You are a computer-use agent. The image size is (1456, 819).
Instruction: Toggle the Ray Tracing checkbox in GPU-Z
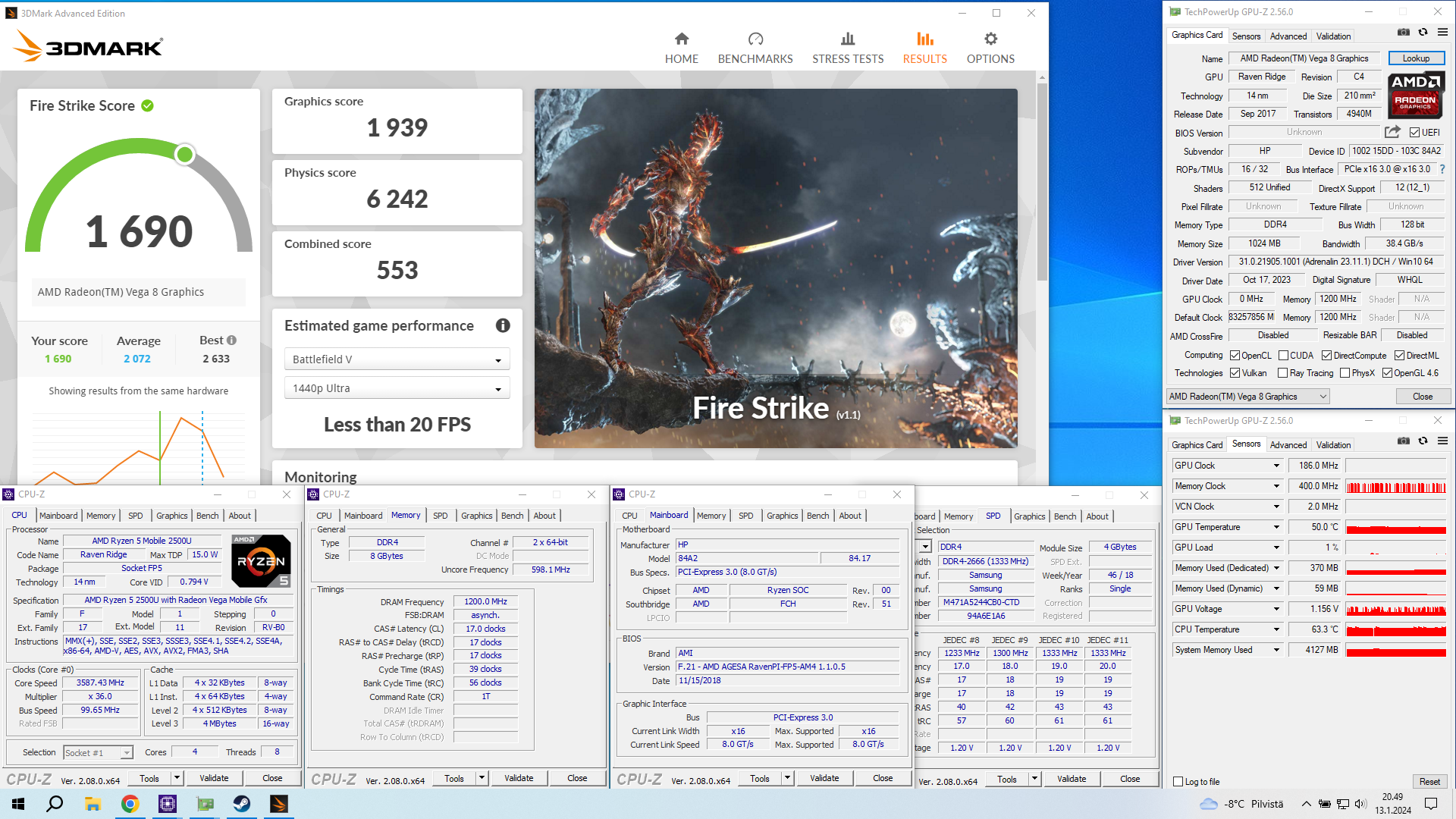coord(1282,373)
